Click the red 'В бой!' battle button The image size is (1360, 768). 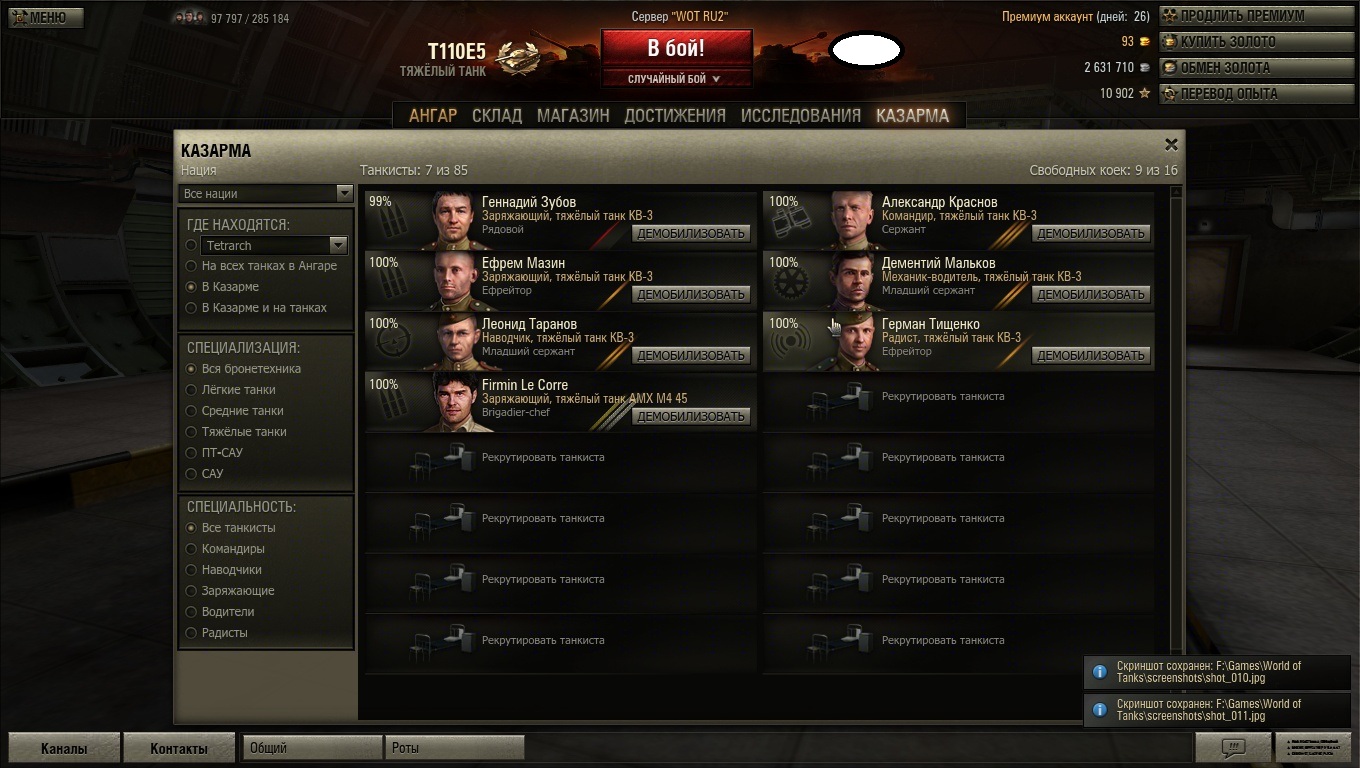(x=676, y=48)
